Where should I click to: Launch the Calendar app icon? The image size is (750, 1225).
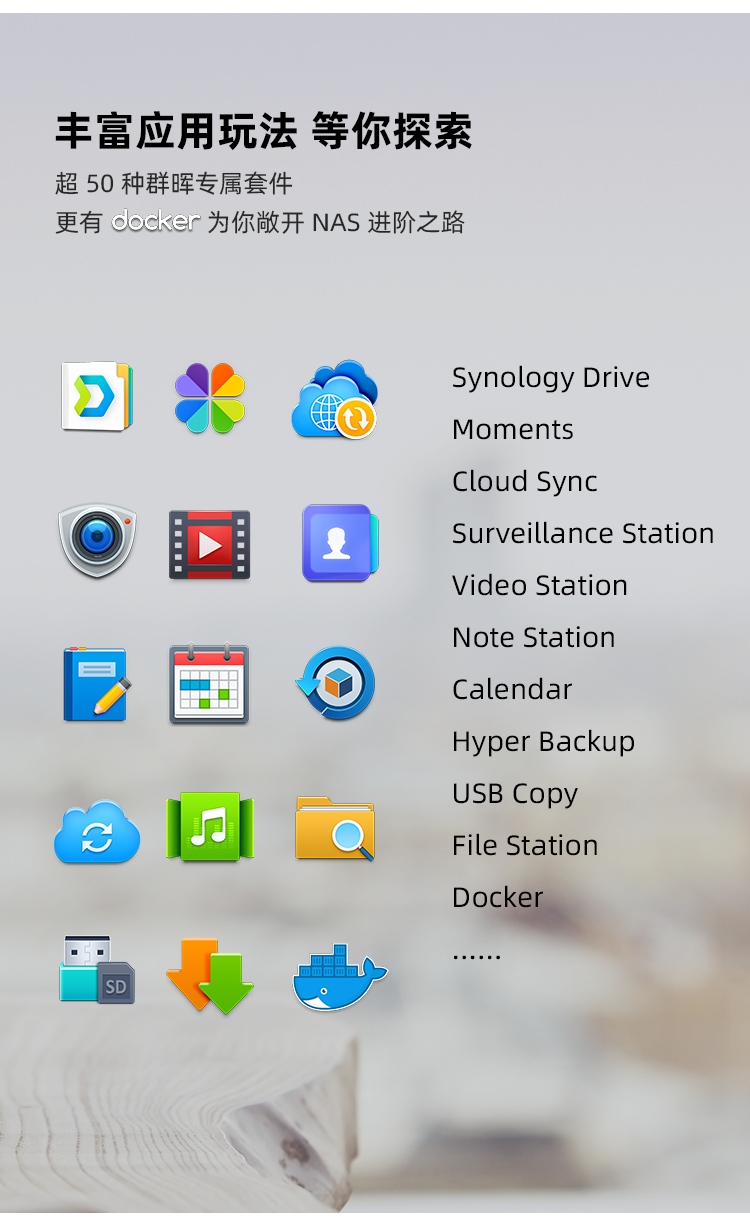[x=209, y=684]
